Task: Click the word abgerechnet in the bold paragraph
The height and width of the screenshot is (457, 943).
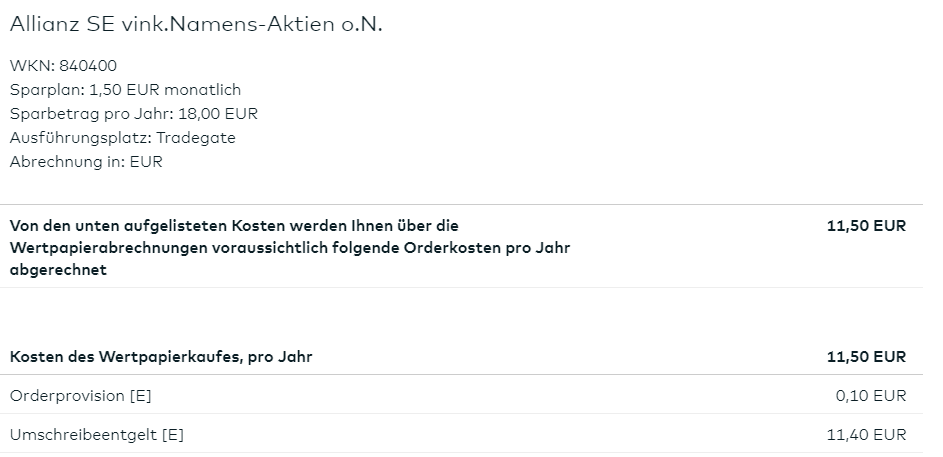Action: pyautogui.click(x=58, y=269)
